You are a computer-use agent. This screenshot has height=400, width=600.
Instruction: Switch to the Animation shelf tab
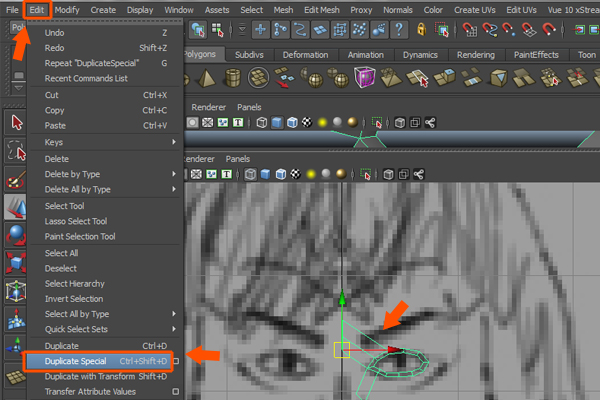pyautogui.click(x=364, y=55)
